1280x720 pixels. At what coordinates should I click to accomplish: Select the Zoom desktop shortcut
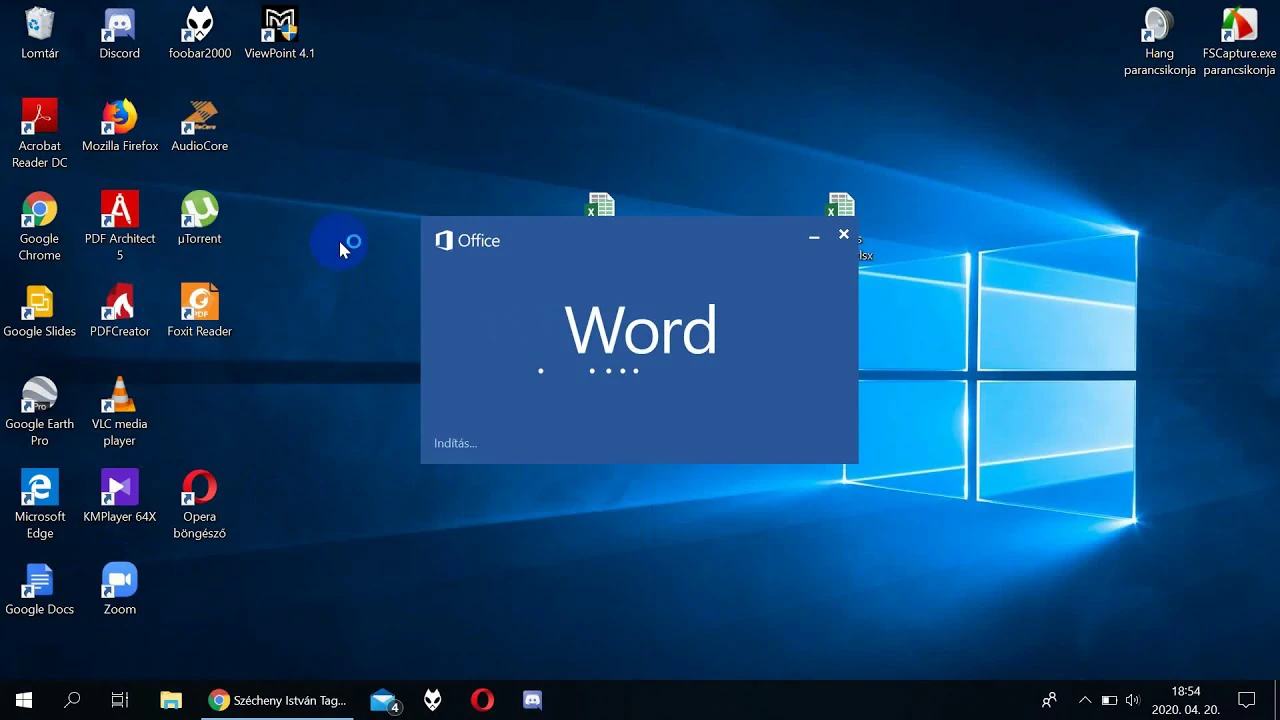coord(119,590)
